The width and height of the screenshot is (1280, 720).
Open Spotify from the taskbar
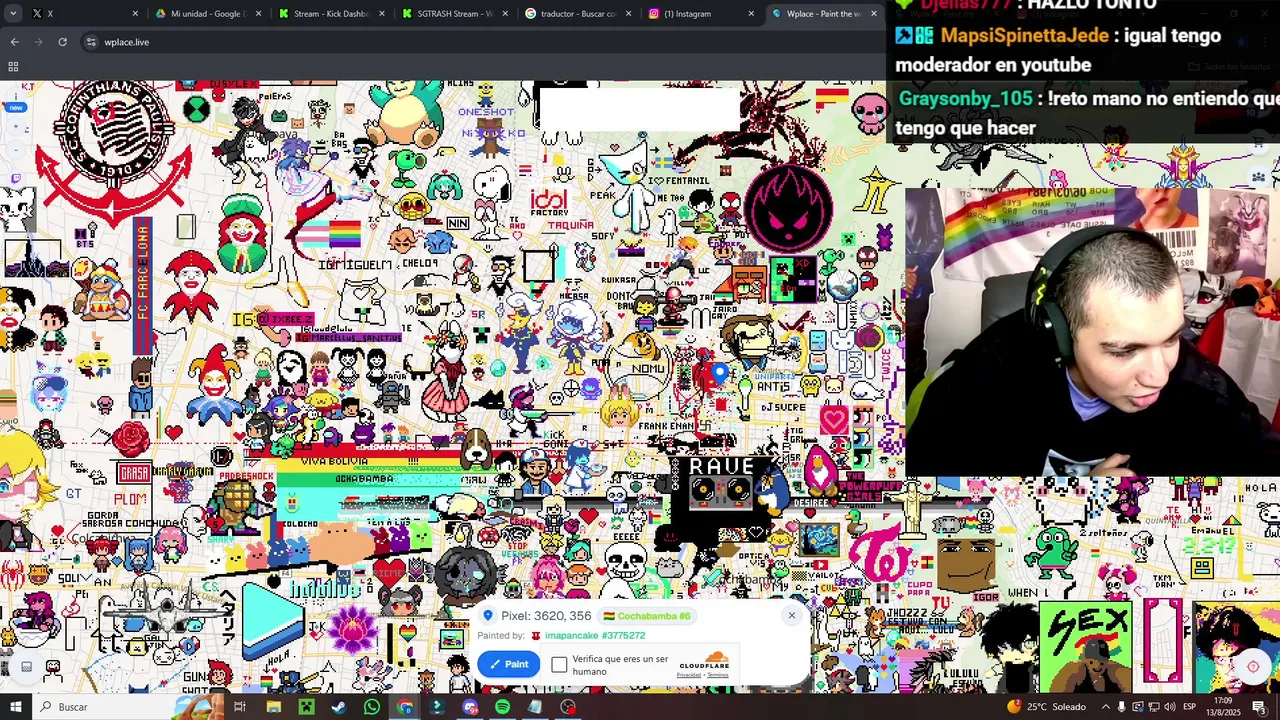click(502, 707)
